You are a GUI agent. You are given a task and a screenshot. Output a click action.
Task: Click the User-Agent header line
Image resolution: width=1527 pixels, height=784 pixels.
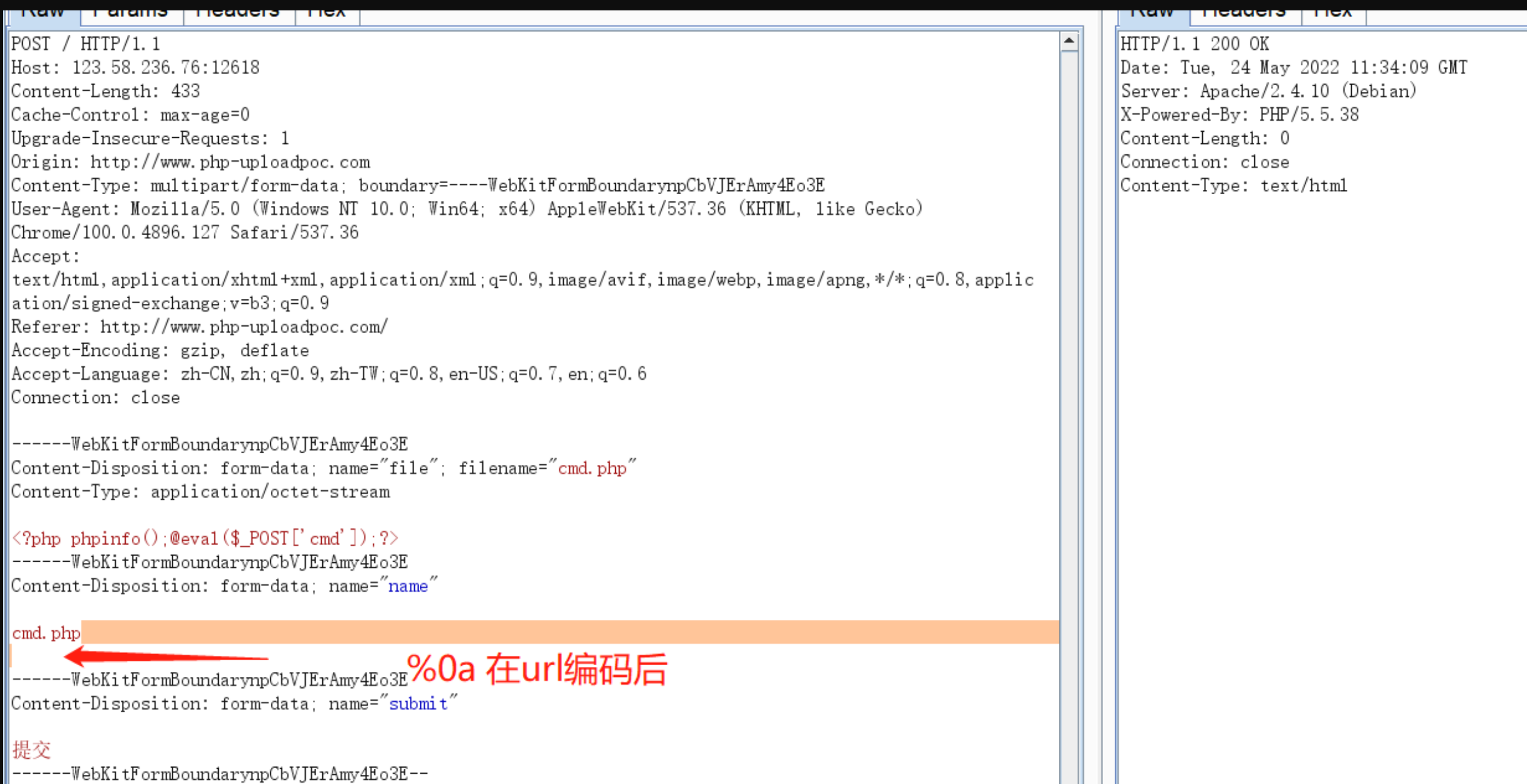(x=467, y=209)
